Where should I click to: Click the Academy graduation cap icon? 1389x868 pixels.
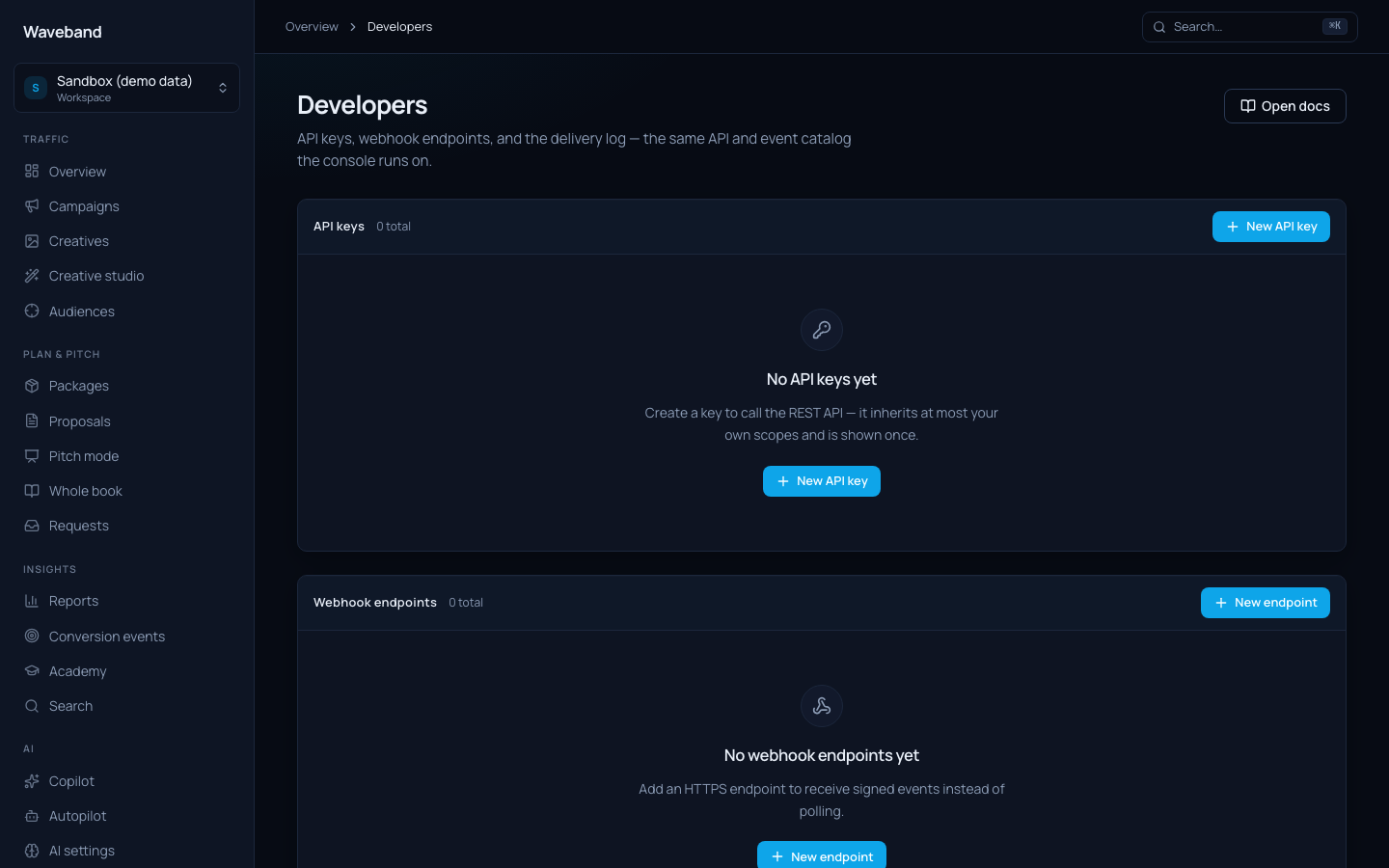(32, 670)
